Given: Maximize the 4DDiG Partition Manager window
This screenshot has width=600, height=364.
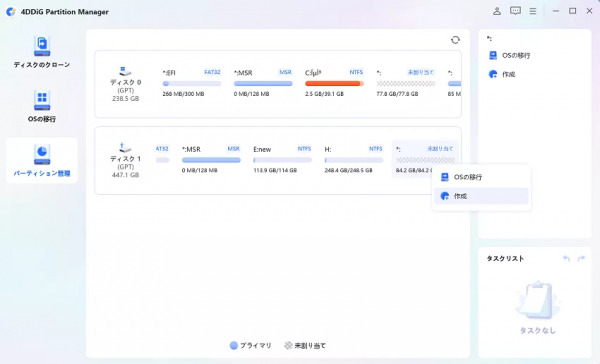Looking at the screenshot, I should [572, 11].
